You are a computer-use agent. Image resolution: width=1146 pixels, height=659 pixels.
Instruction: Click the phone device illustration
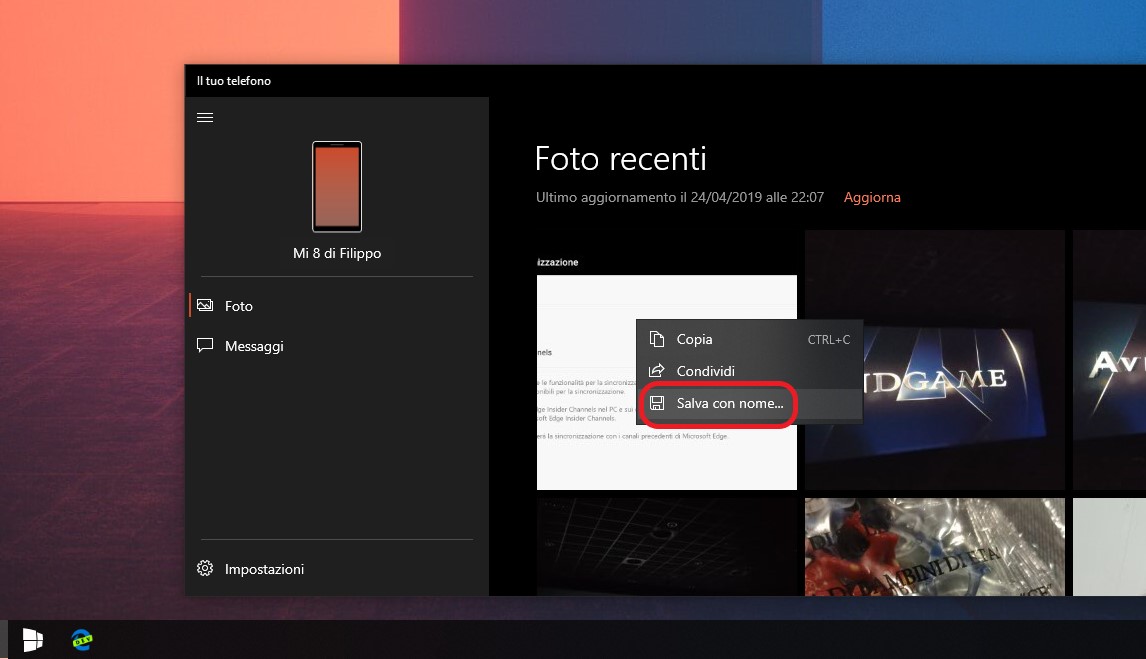(337, 186)
